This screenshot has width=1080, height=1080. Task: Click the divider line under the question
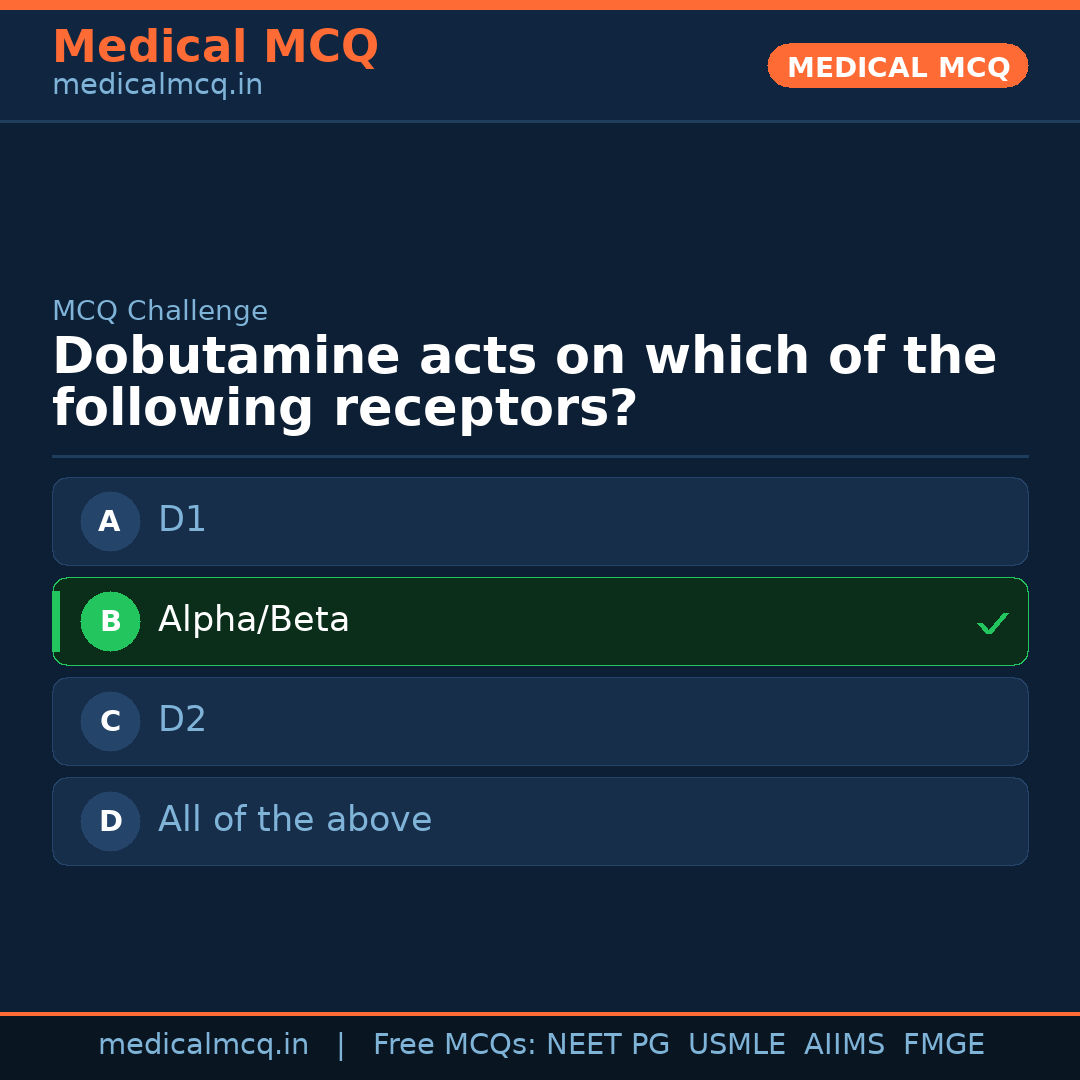click(540, 455)
